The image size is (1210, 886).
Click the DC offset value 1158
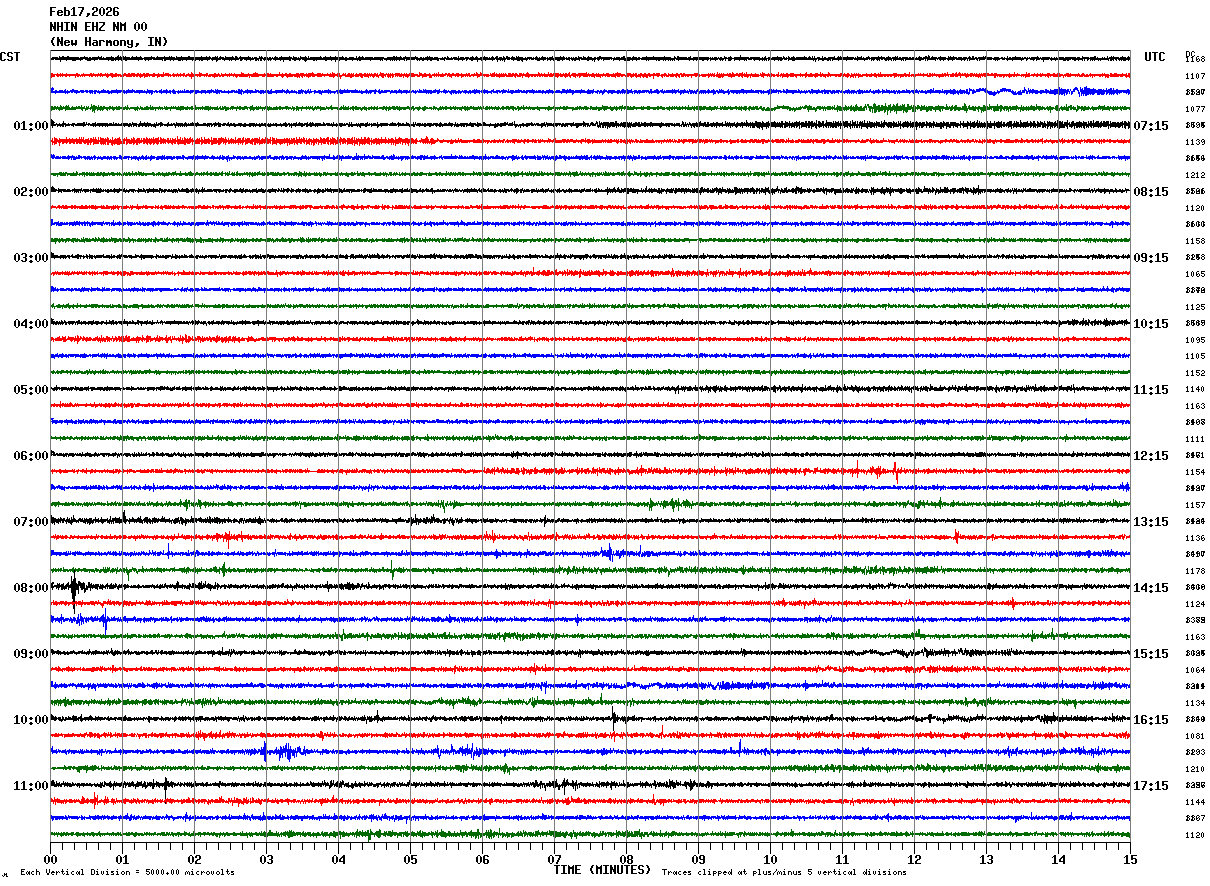(1195, 241)
